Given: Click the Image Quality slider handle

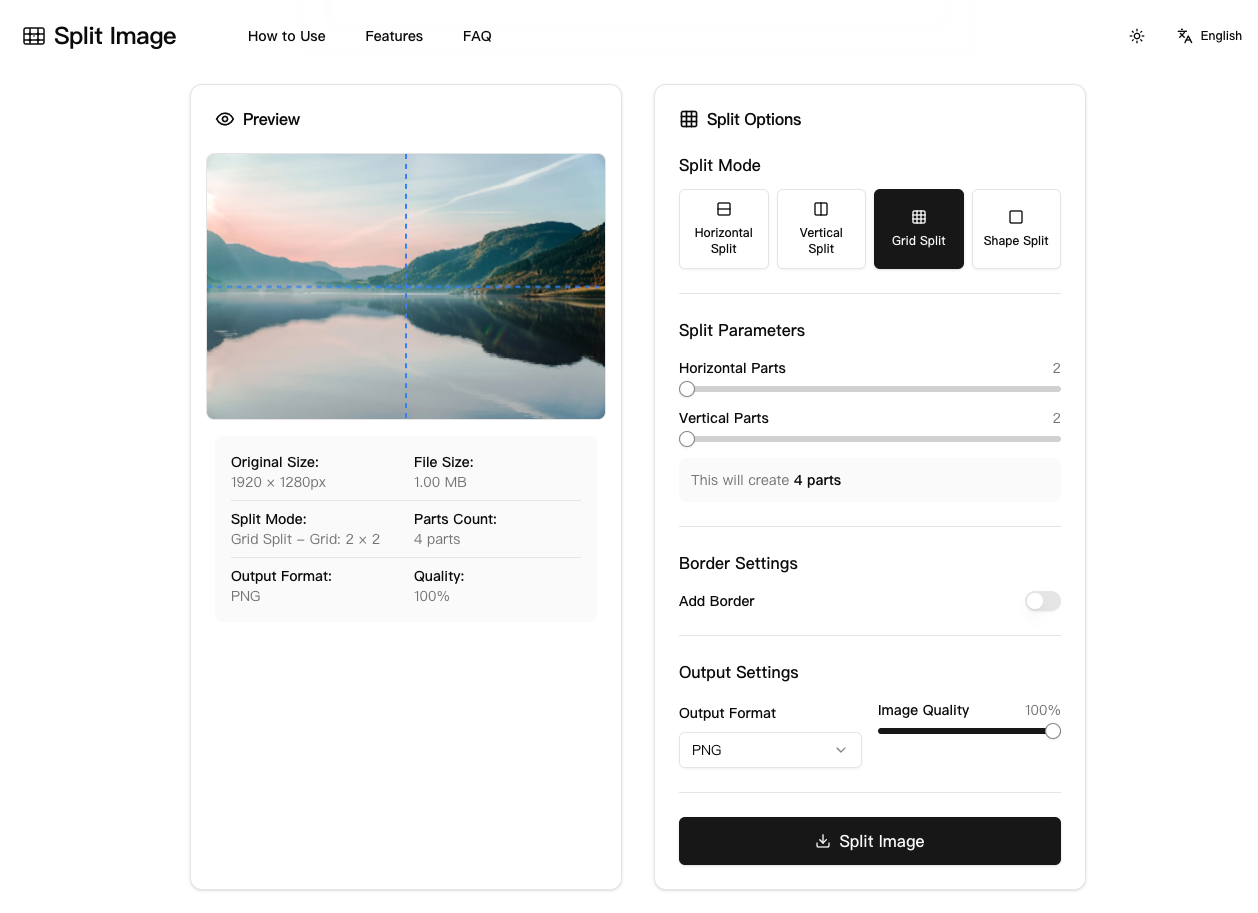Looking at the screenshot, I should pyautogui.click(x=1053, y=731).
